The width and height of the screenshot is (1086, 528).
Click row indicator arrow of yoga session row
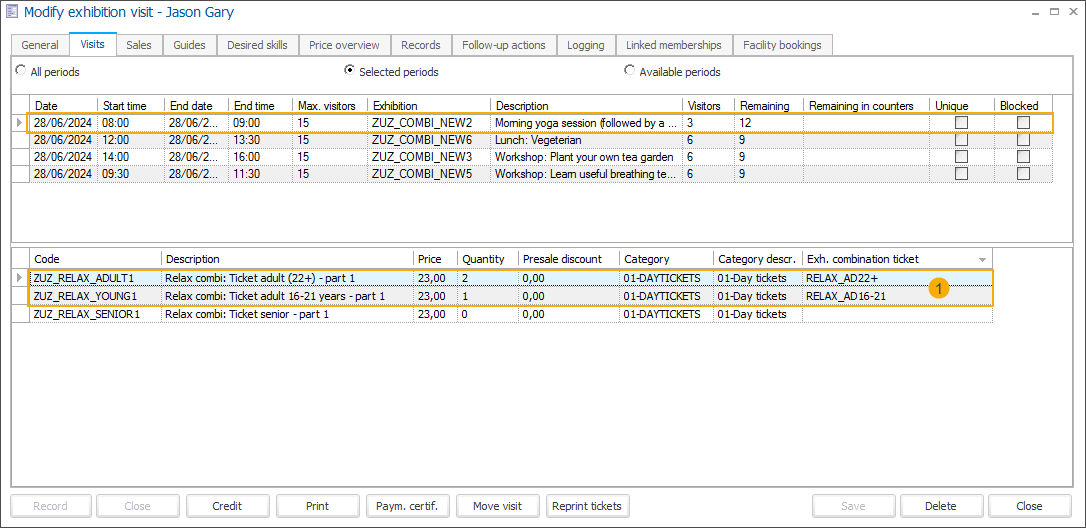click(x=20, y=123)
